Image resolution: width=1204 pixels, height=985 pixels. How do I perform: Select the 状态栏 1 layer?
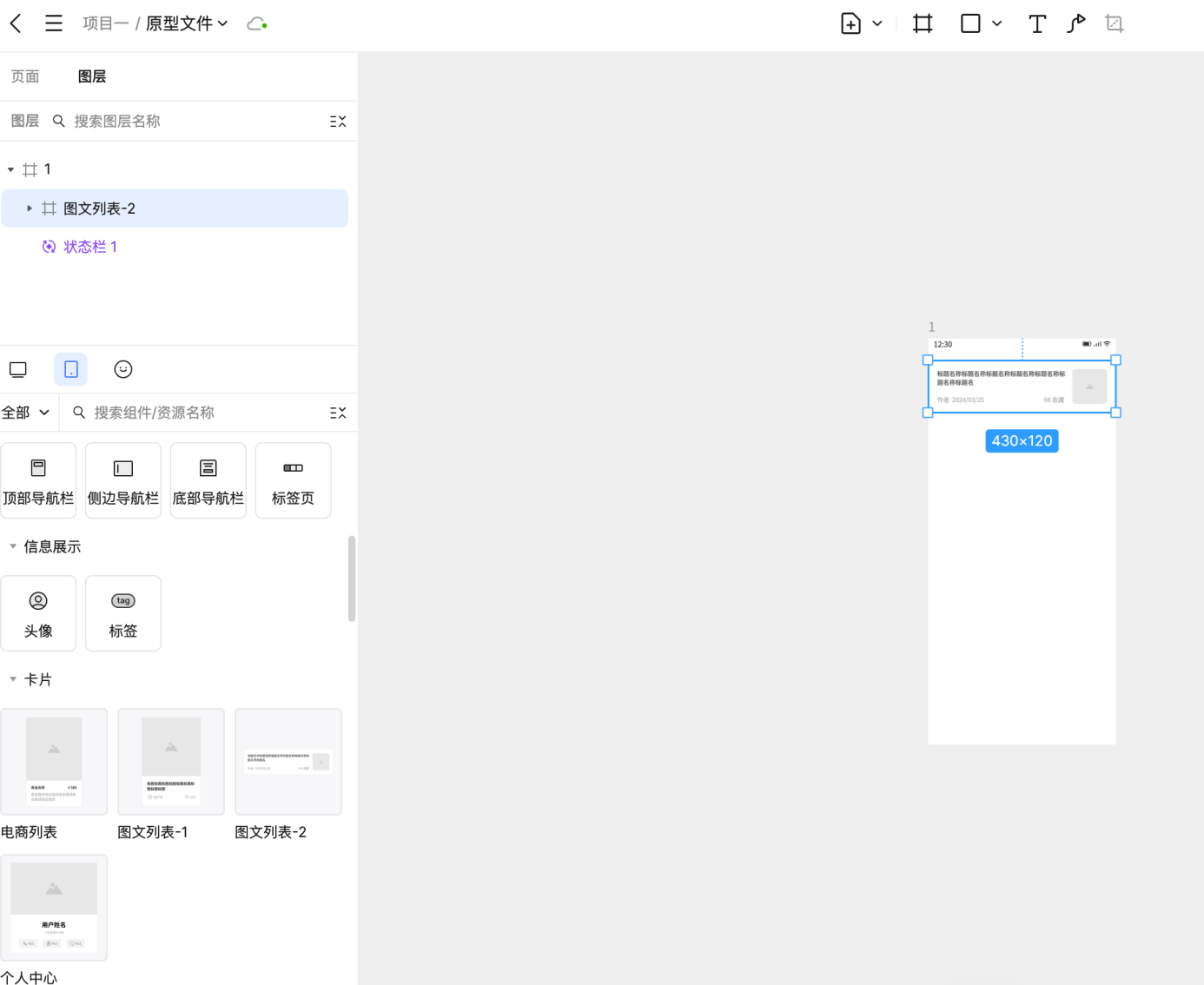90,247
